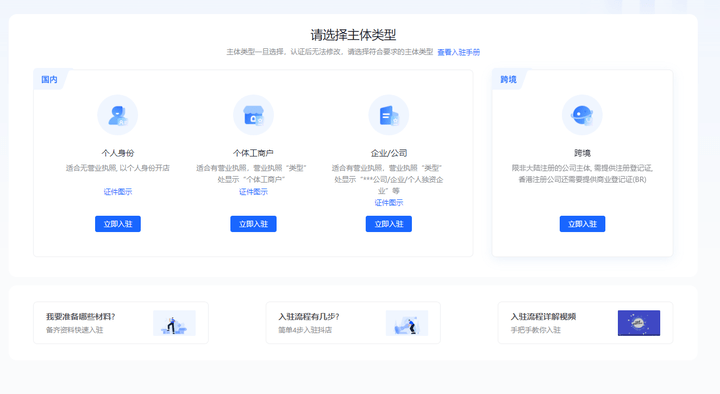Select the 国内 tab label
The width and height of the screenshot is (720, 394).
click(49, 79)
